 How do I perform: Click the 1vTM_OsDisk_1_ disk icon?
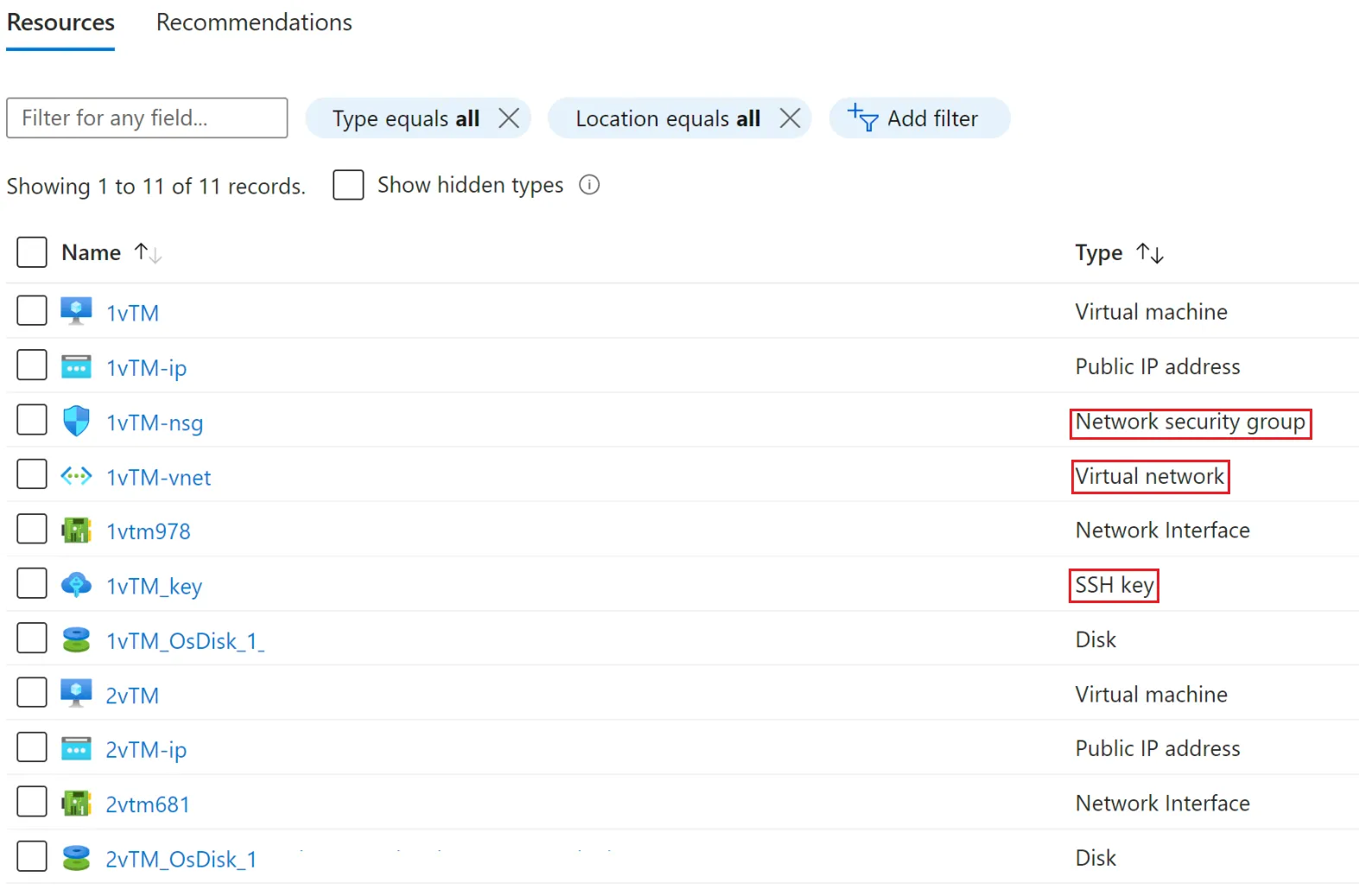point(76,639)
